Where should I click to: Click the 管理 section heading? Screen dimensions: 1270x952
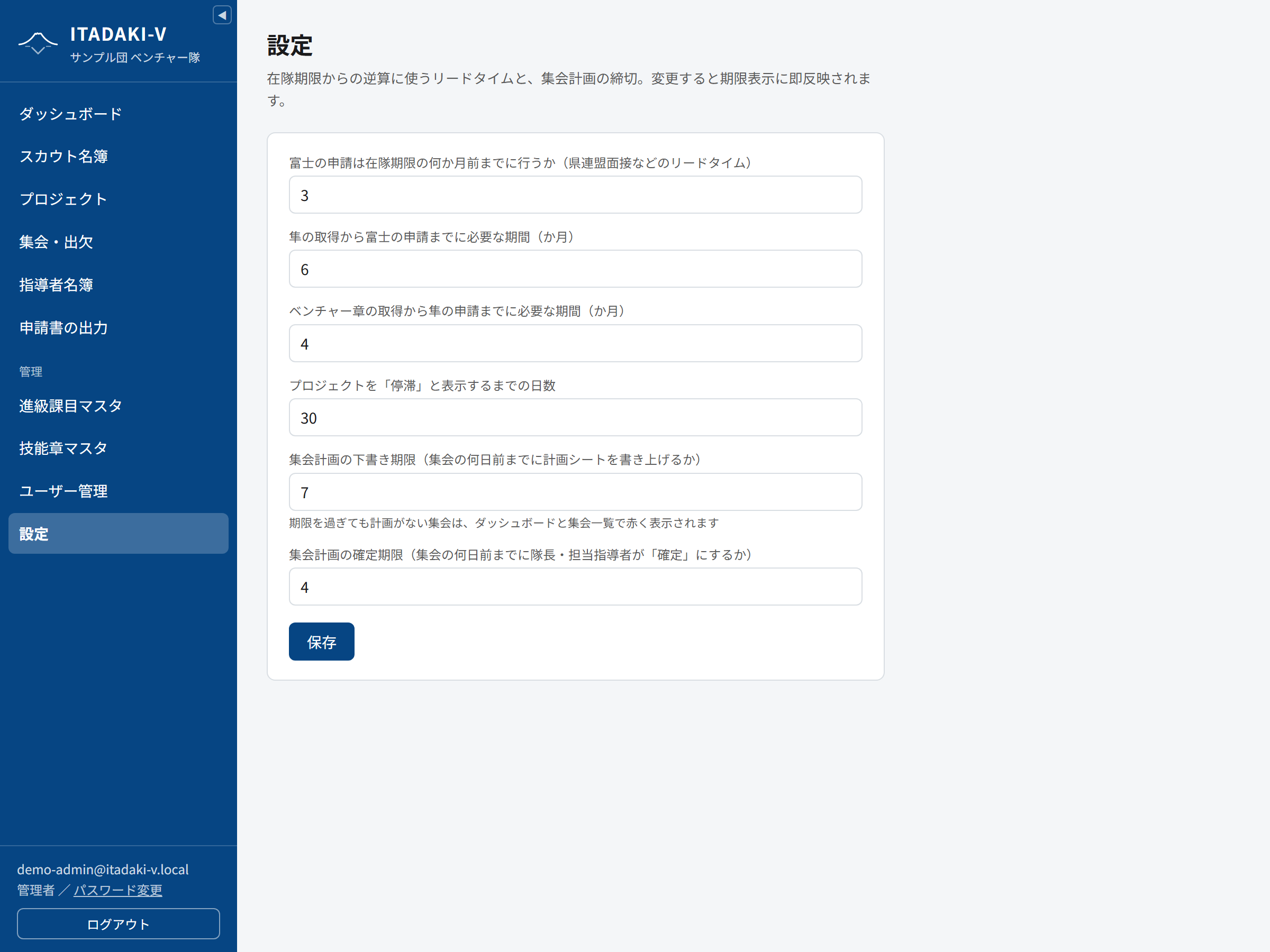(31, 372)
